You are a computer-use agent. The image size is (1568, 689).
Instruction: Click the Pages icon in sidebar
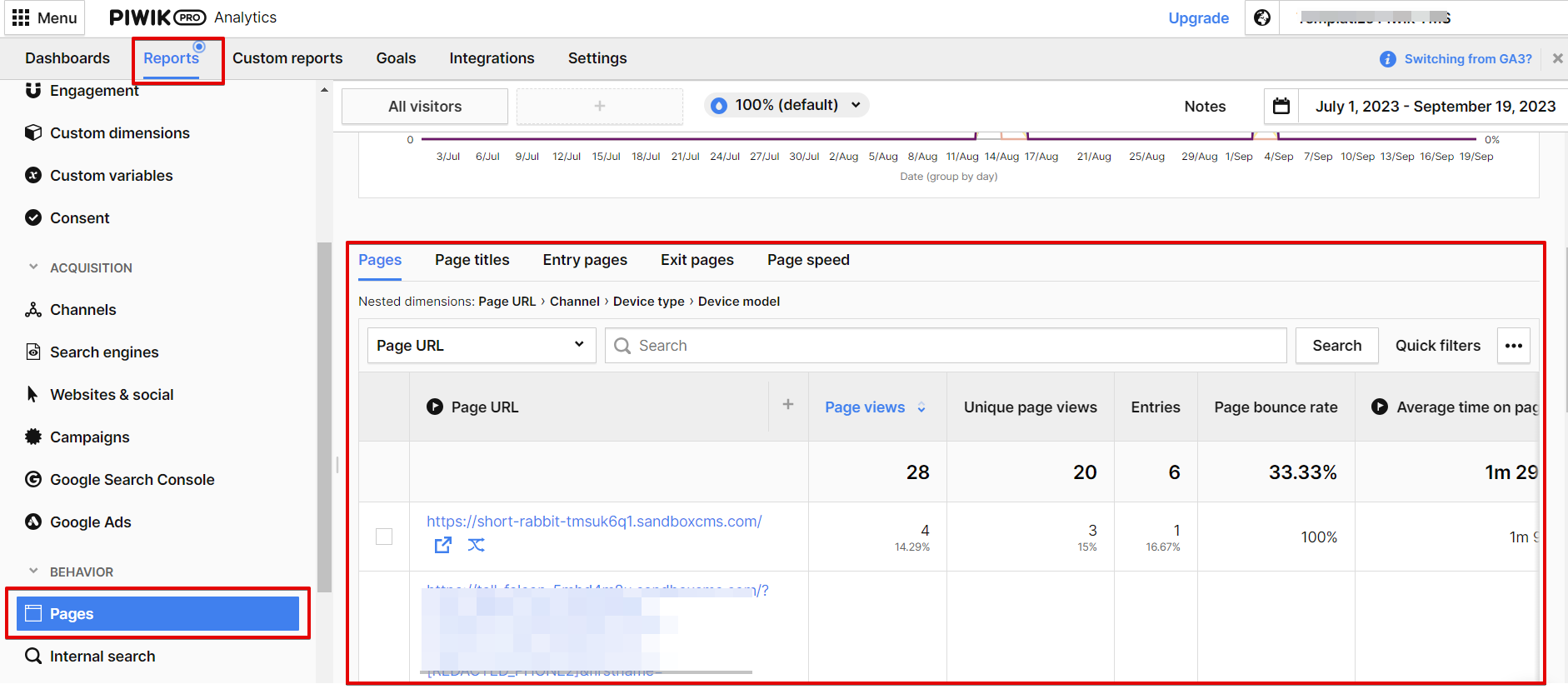tap(33, 613)
